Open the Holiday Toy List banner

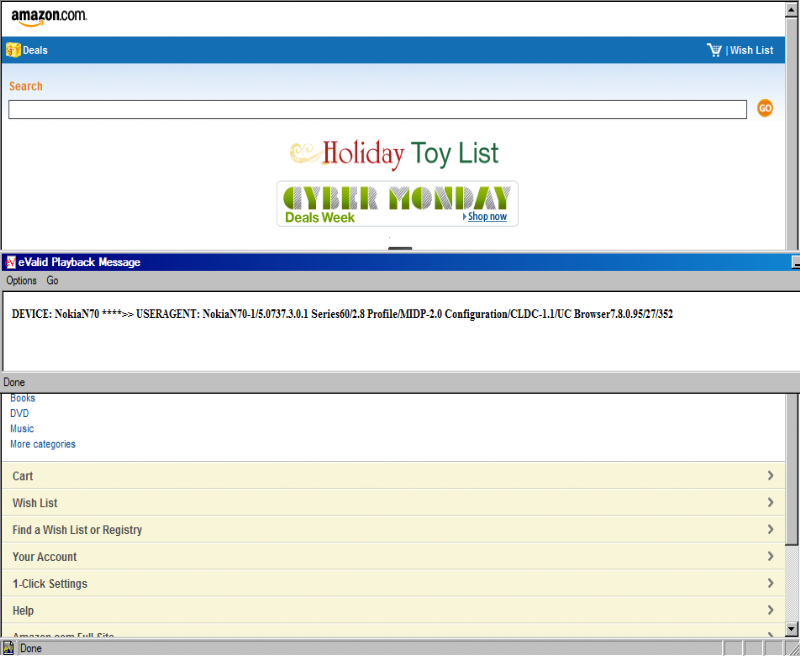pos(394,154)
